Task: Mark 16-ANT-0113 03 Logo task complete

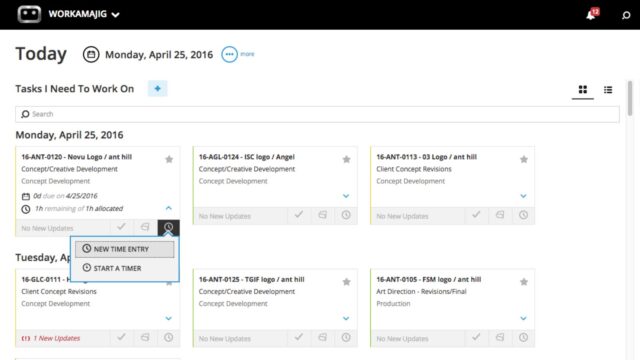Action: tap(476, 215)
